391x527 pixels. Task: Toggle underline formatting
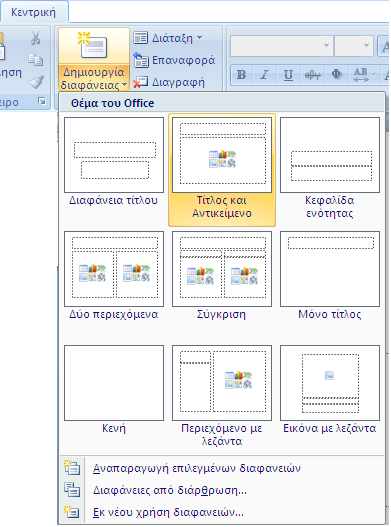pos(288,75)
